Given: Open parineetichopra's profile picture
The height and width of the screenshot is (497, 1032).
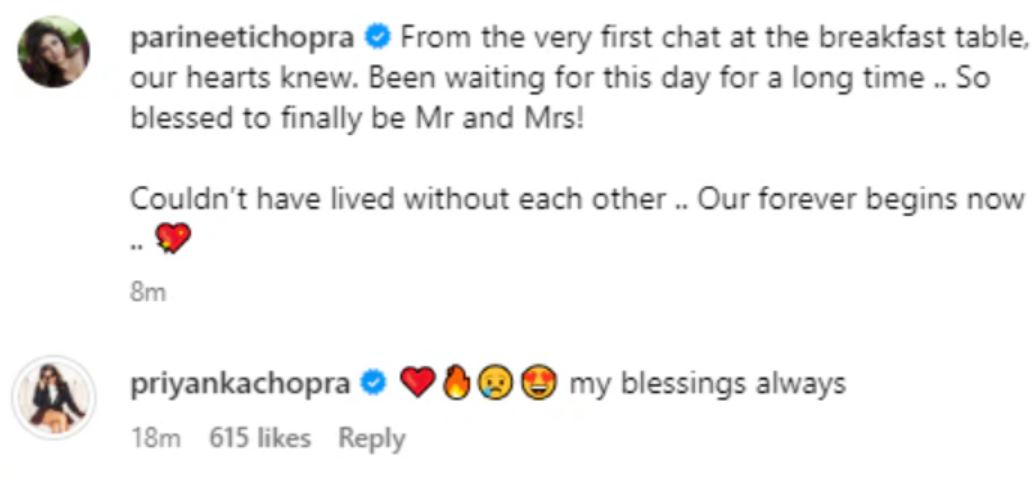Looking at the screenshot, I should click(x=54, y=51).
